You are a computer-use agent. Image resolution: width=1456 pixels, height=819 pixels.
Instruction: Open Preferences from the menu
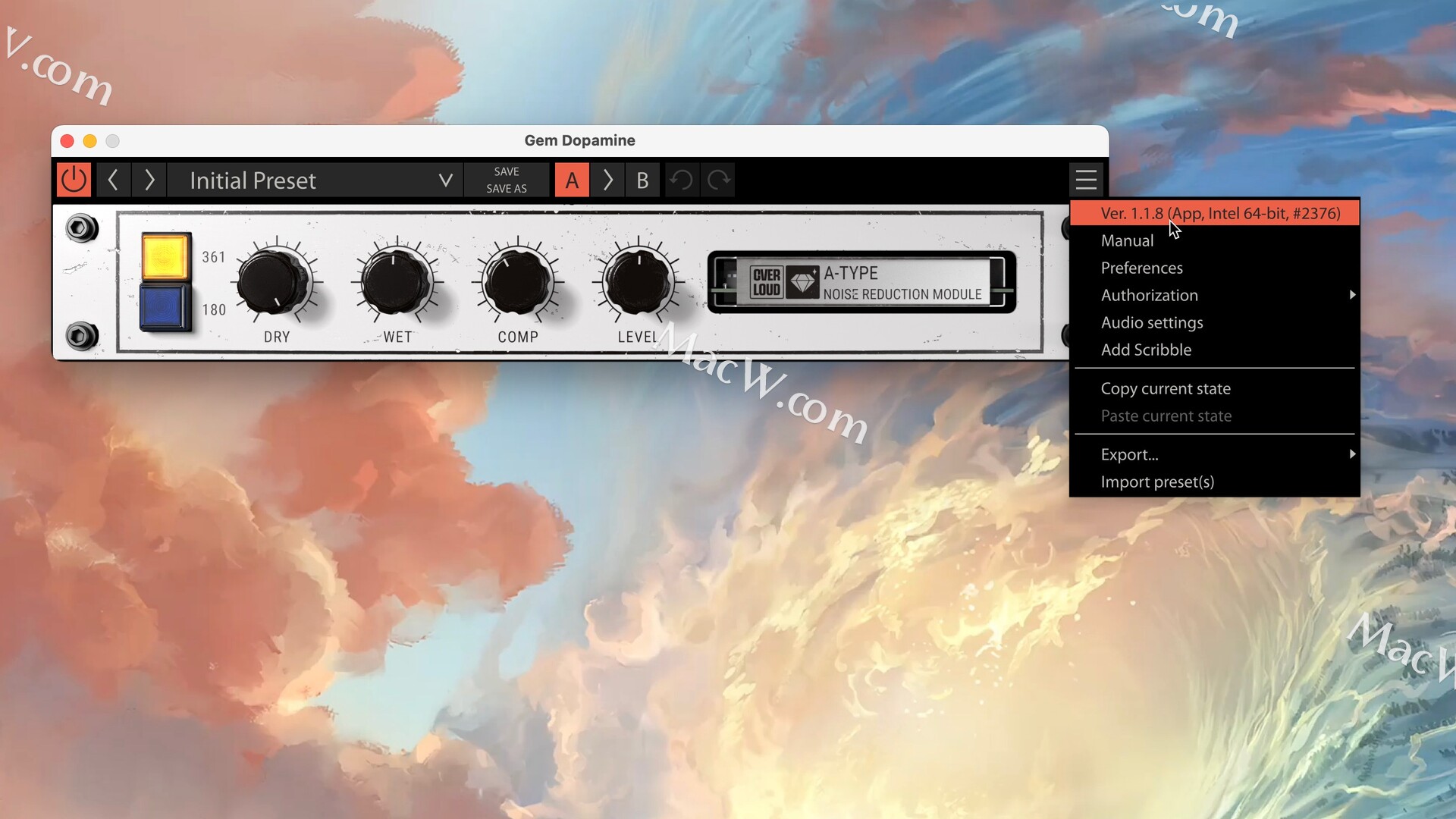click(1141, 268)
